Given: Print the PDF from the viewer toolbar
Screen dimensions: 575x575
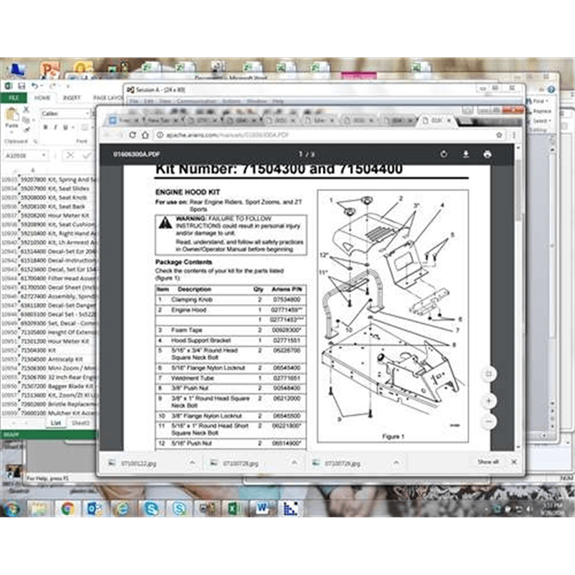Looking at the screenshot, I should pos(487,154).
